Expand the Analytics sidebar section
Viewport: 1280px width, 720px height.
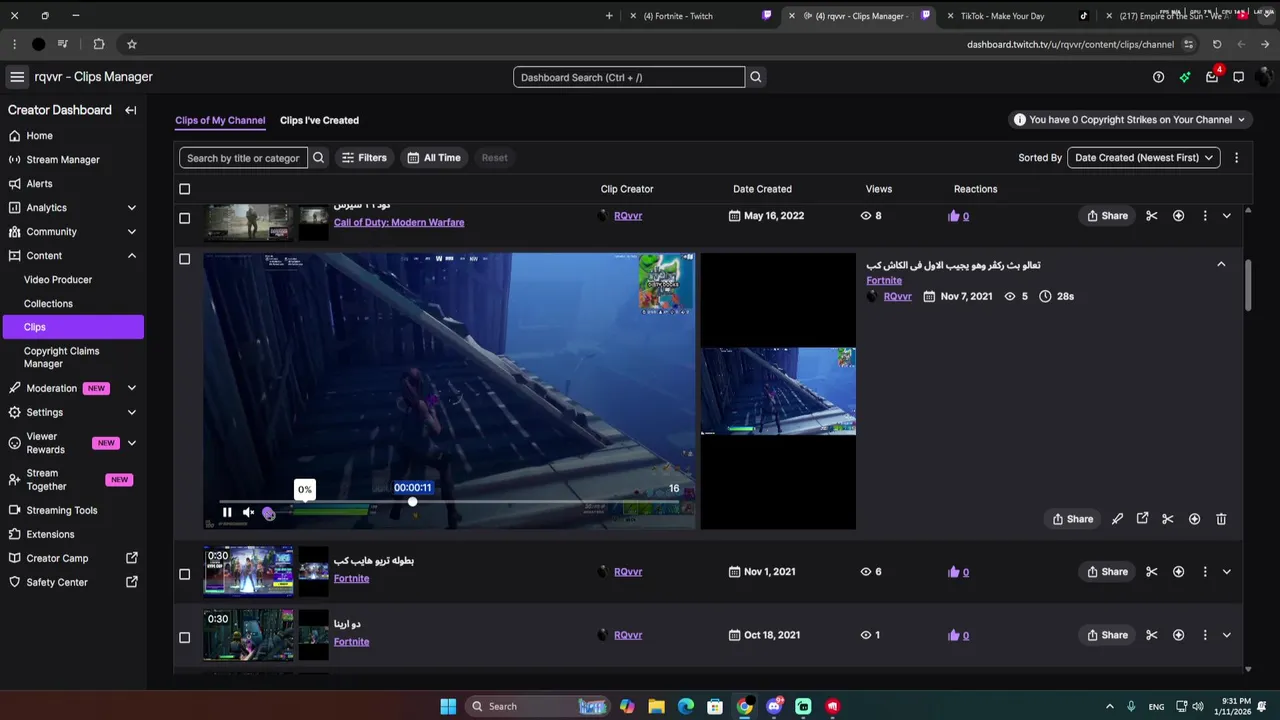[132, 208]
